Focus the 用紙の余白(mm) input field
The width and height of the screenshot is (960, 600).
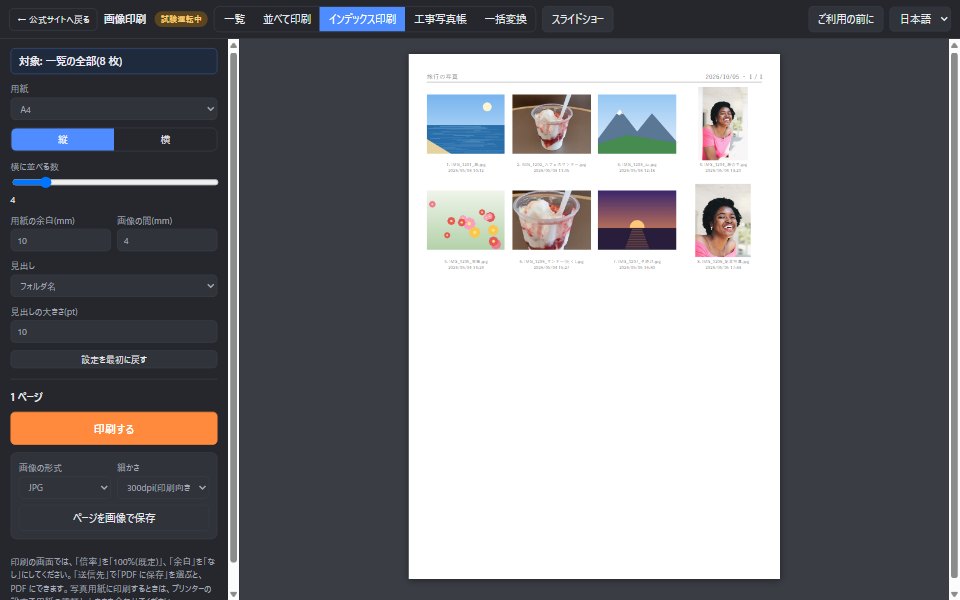[61, 241]
